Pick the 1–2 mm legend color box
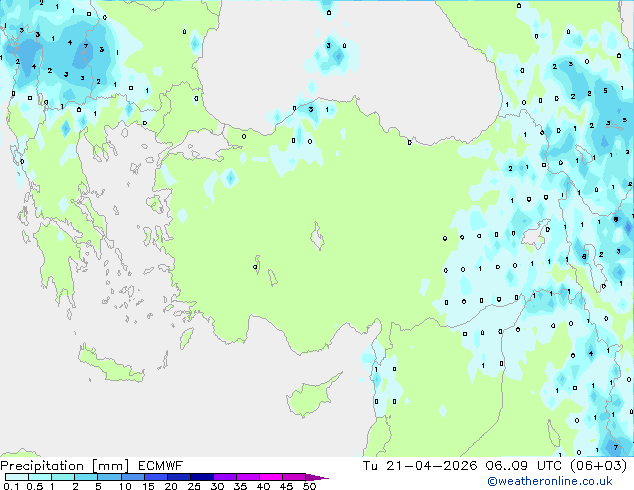The image size is (634, 490). pyautogui.click(x=63, y=477)
